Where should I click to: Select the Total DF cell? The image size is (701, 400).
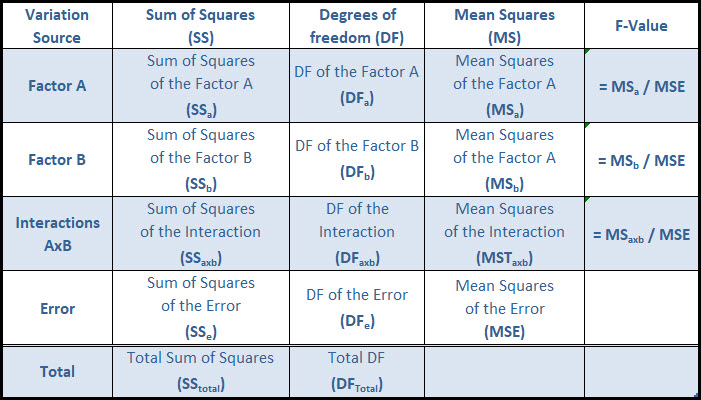pos(356,371)
